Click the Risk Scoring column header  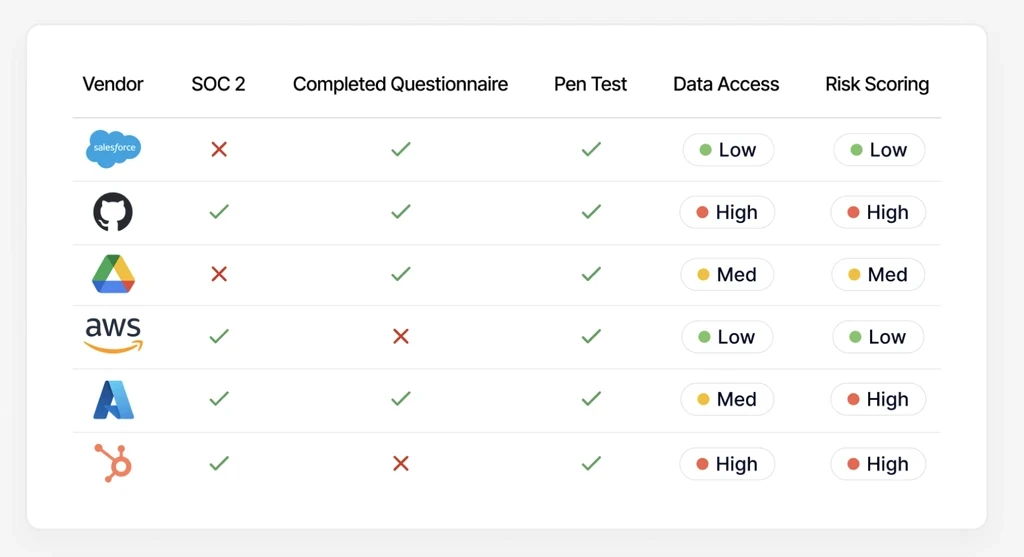877,84
